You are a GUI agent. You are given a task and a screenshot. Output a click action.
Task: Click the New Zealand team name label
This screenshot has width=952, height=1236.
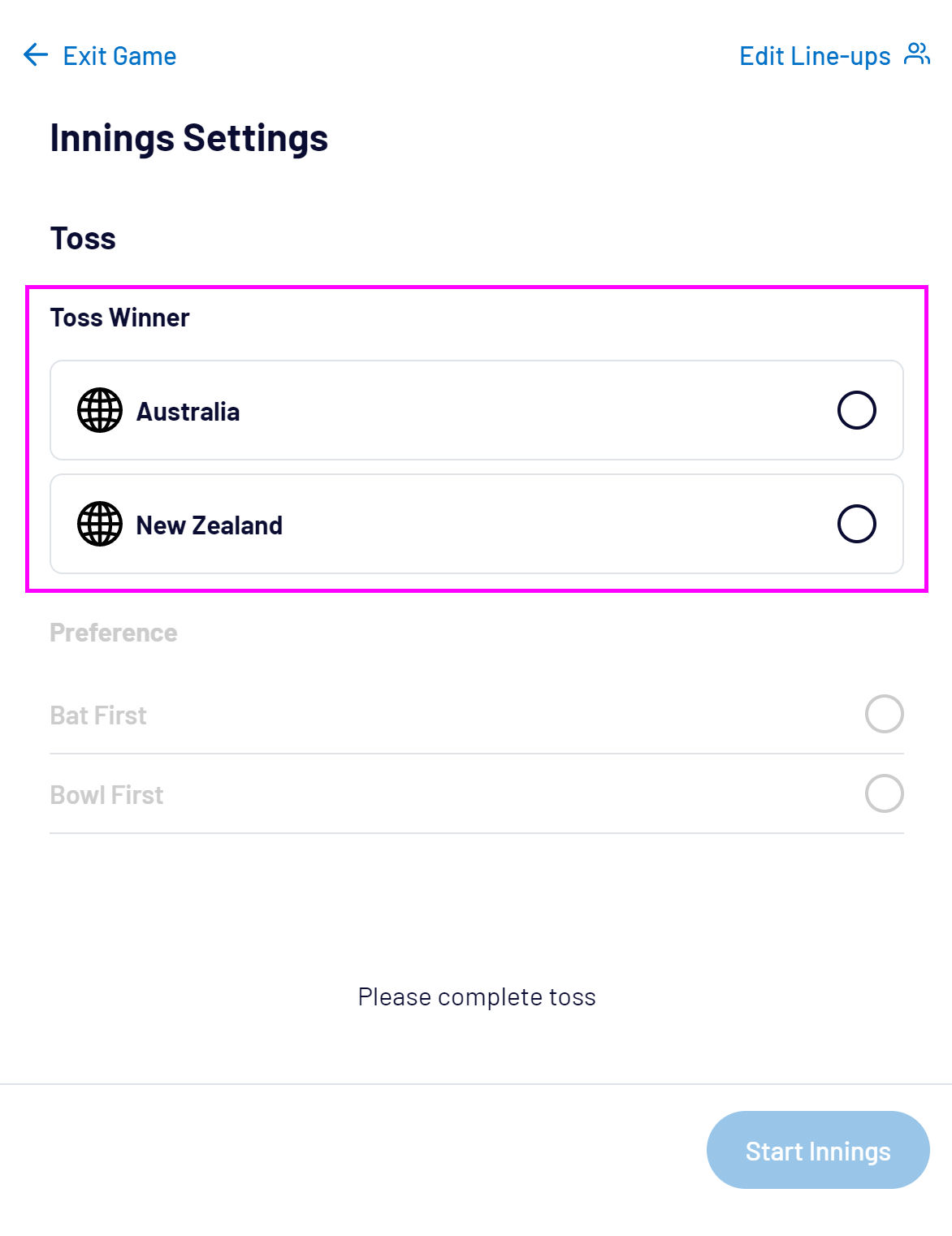(x=209, y=525)
